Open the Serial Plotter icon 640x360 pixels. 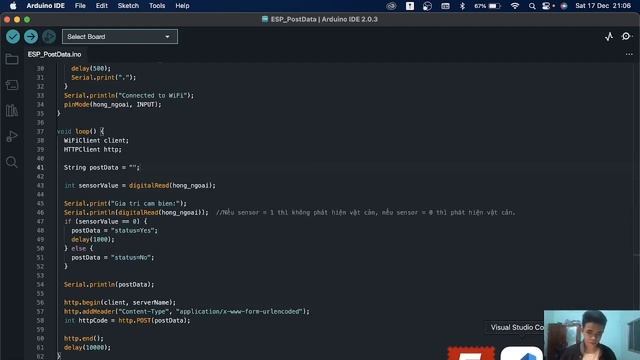click(x=609, y=37)
